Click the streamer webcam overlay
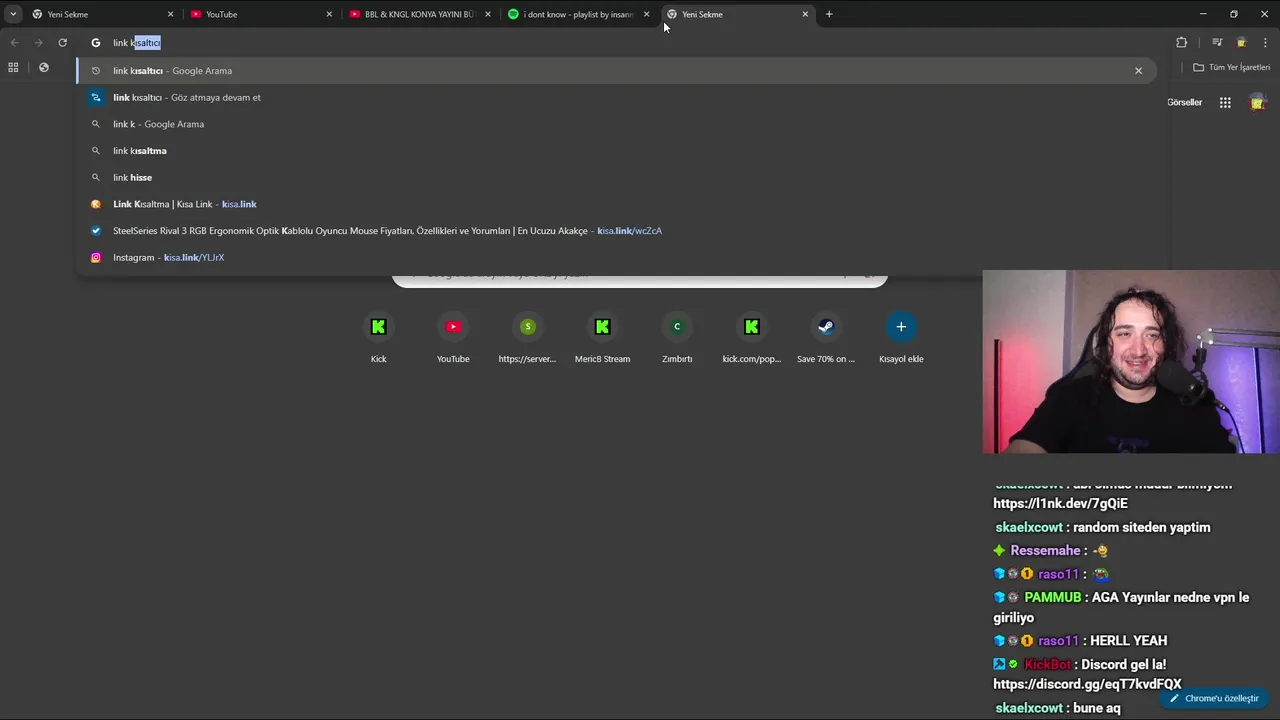The width and height of the screenshot is (1280, 720). pos(1131,362)
